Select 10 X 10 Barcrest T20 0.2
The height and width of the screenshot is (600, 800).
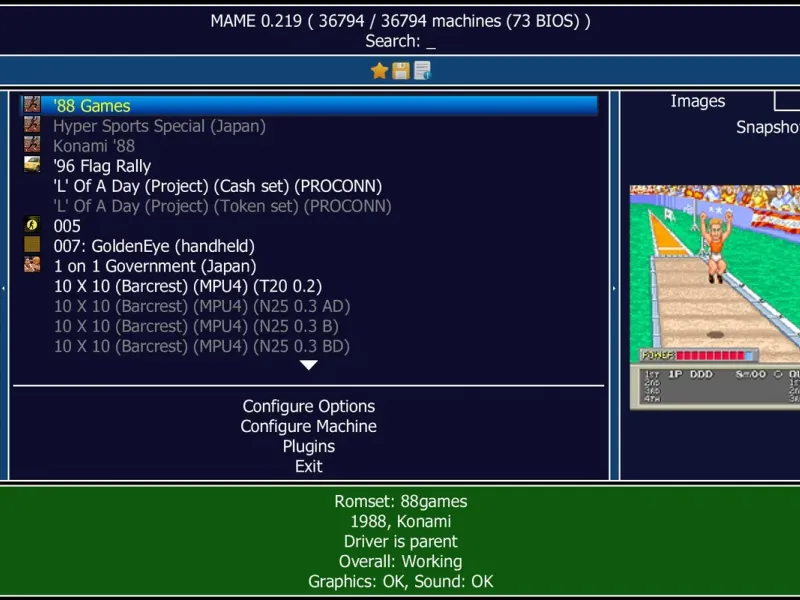click(188, 286)
